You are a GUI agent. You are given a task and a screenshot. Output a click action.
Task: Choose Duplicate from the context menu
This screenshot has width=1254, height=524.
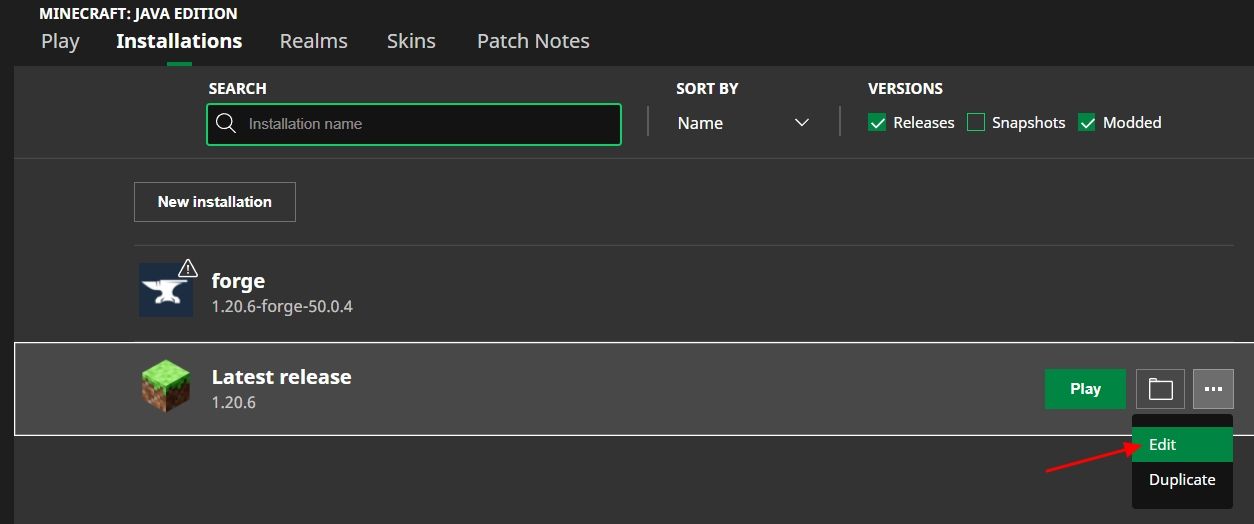[x=1181, y=480]
